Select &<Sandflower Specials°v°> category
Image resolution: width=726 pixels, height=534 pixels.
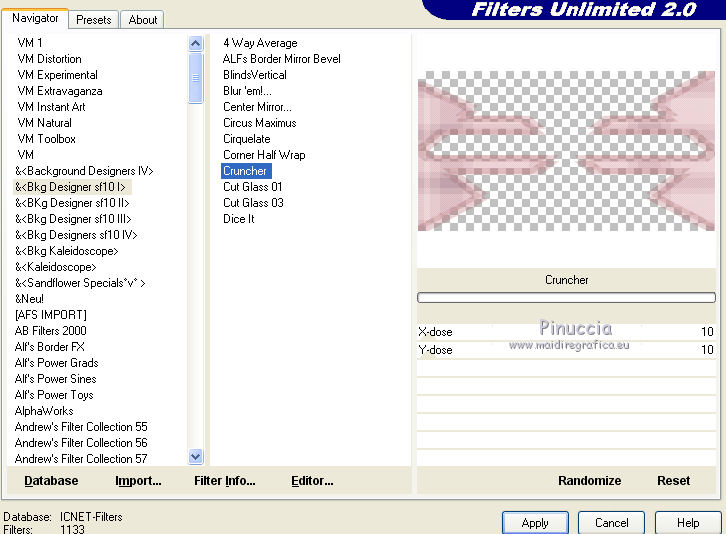(x=80, y=283)
